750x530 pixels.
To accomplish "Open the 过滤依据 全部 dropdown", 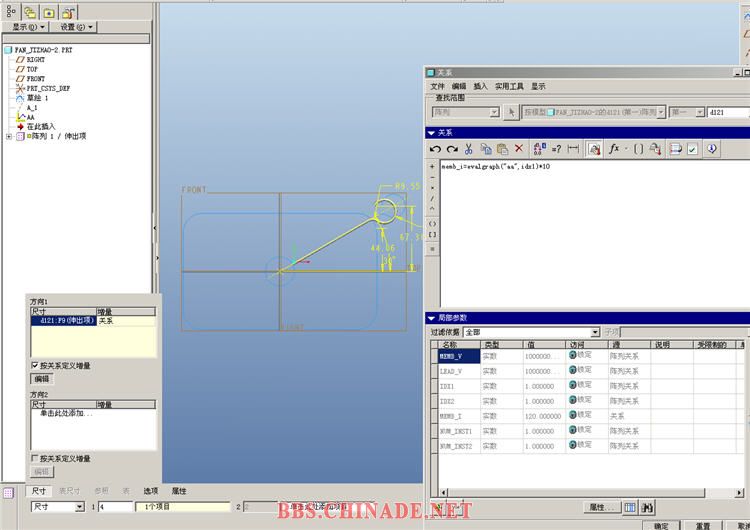I will pyautogui.click(x=595, y=332).
